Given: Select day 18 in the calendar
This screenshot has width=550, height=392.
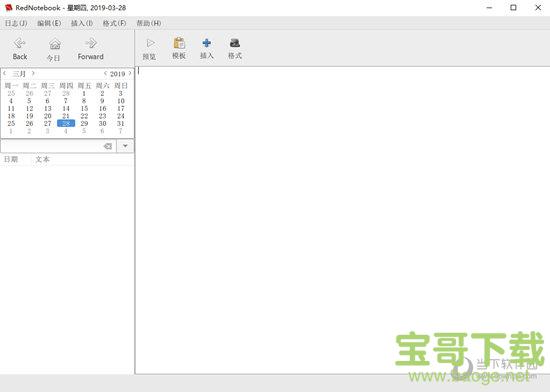Looking at the screenshot, I should point(11,116).
